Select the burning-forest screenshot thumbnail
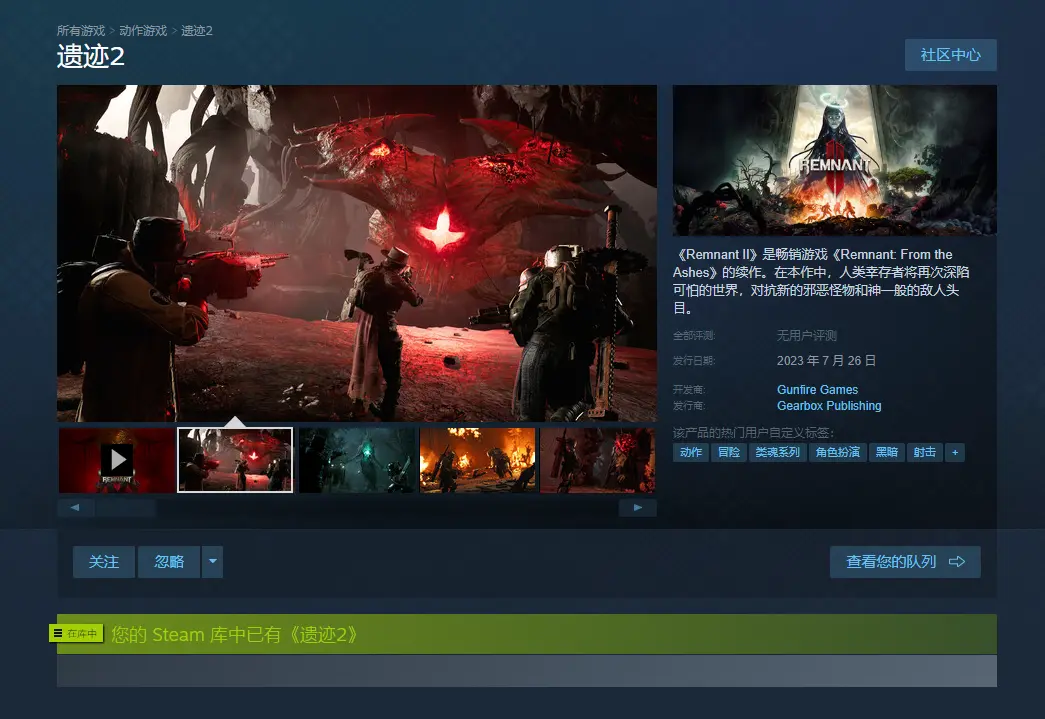1045x719 pixels. pos(477,460)
